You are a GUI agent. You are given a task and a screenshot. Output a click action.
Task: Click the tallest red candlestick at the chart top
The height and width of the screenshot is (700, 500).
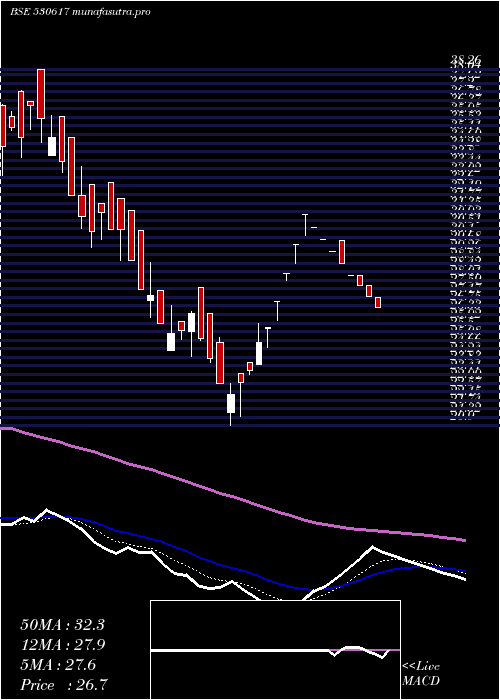coord(41,94)
